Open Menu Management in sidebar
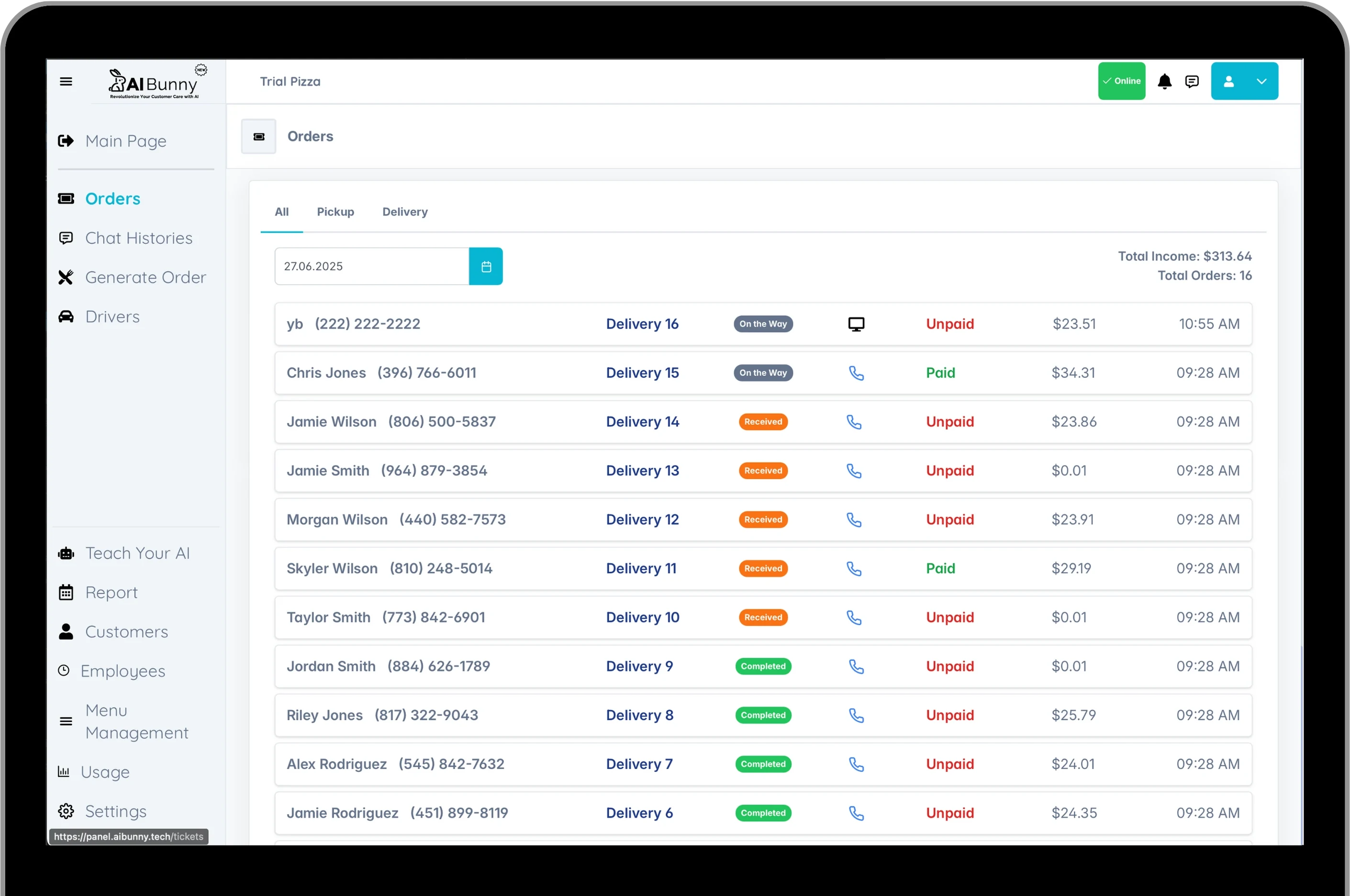 [137, 722]
